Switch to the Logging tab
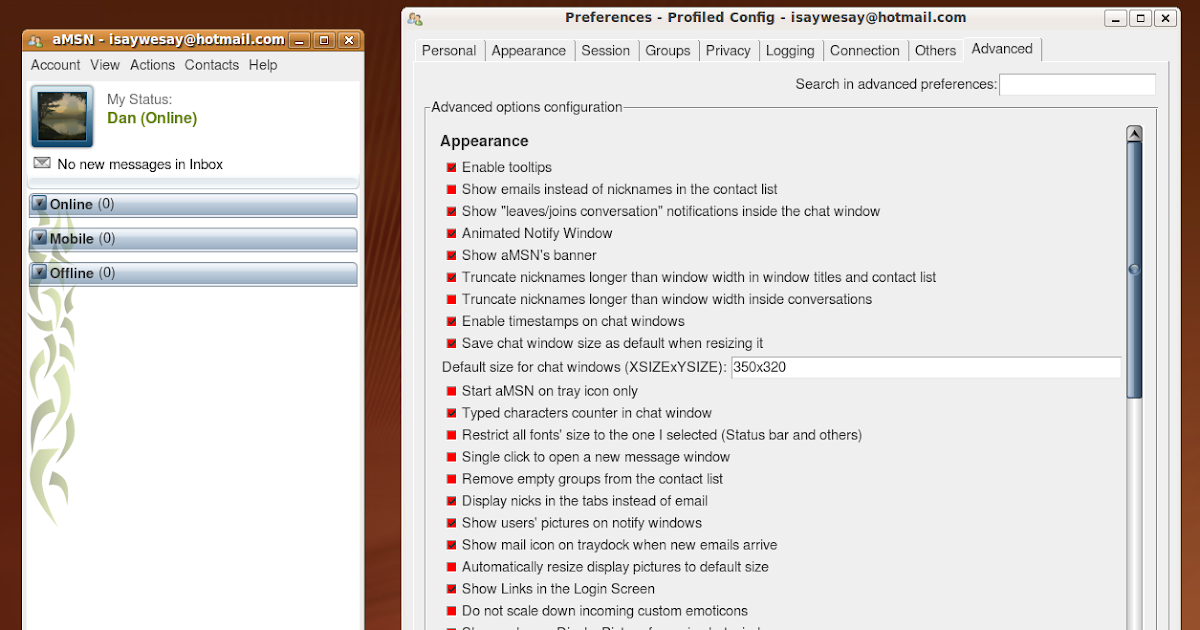 pos(791,50)
